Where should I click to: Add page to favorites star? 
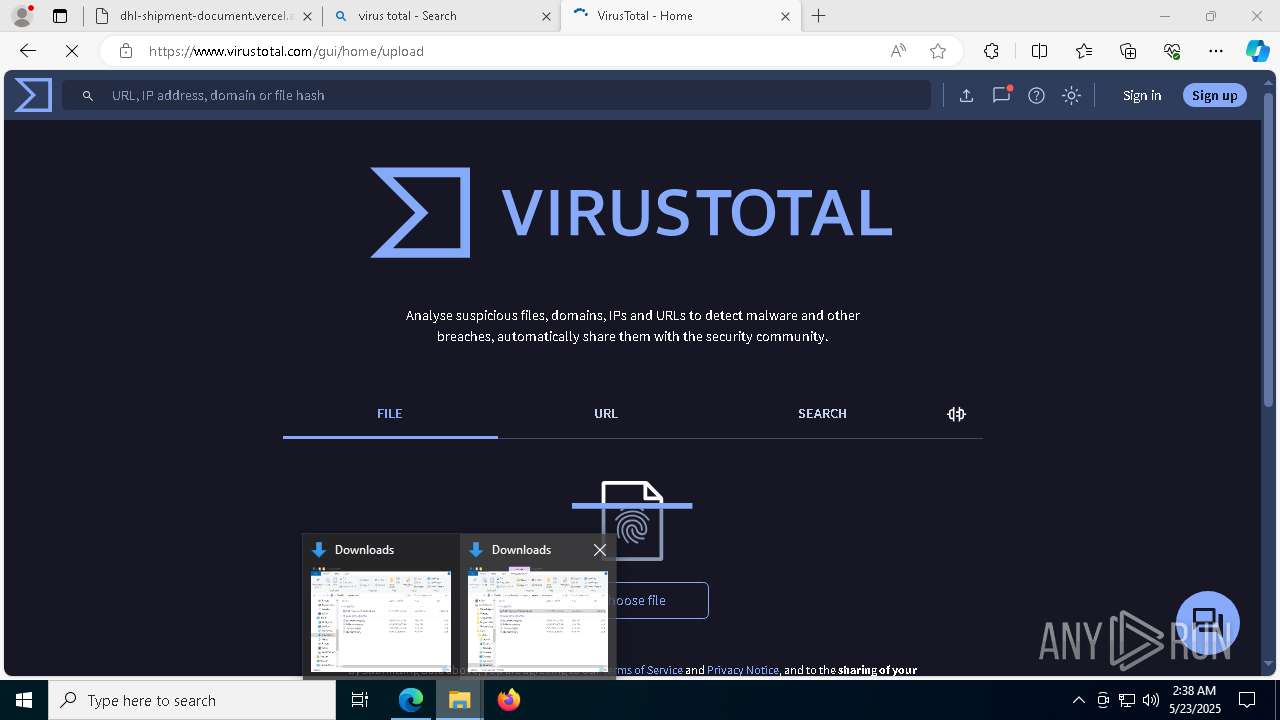tap(938, 51)
